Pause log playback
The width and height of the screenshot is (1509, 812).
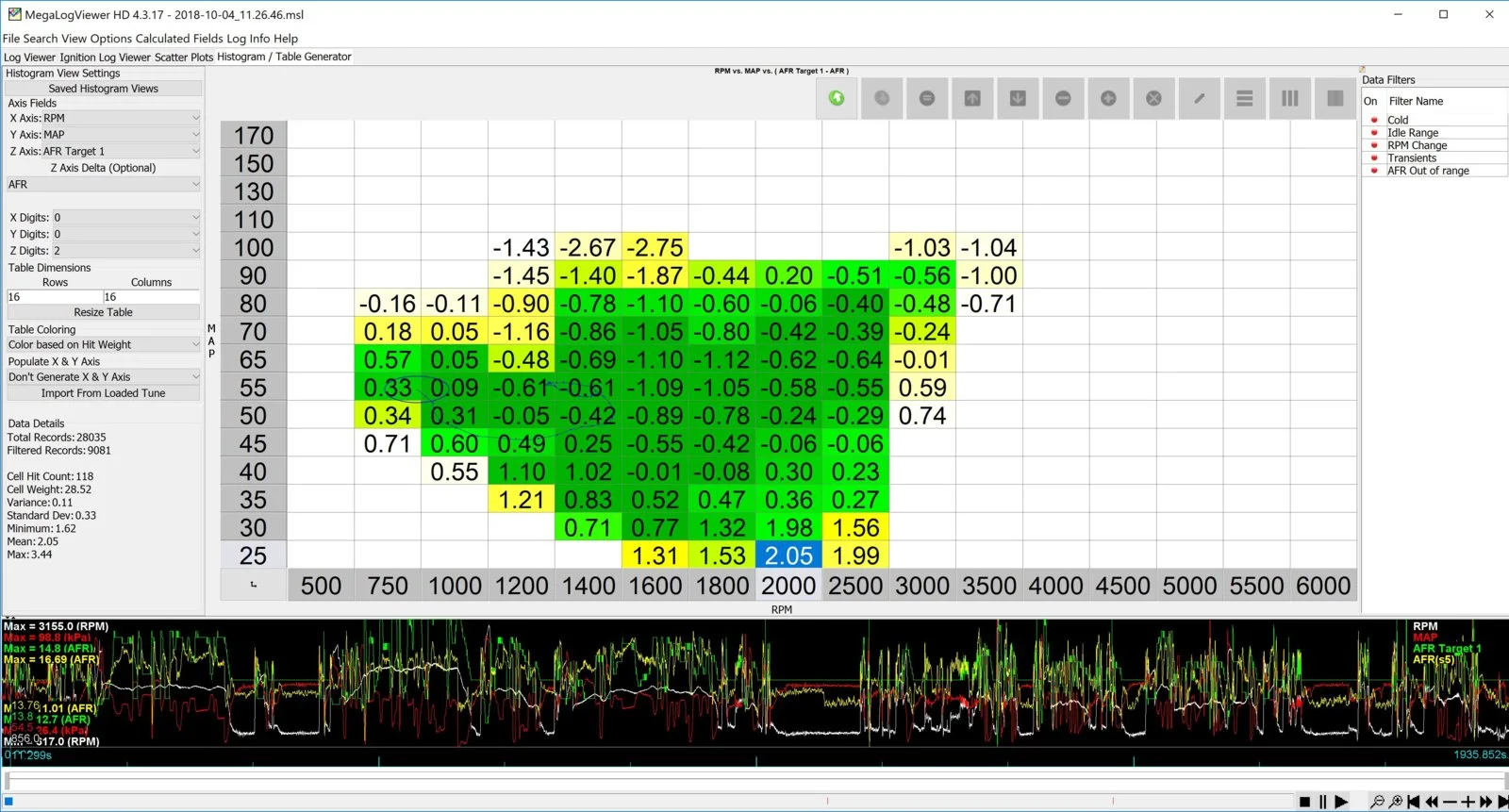(x=1322, y=802)
